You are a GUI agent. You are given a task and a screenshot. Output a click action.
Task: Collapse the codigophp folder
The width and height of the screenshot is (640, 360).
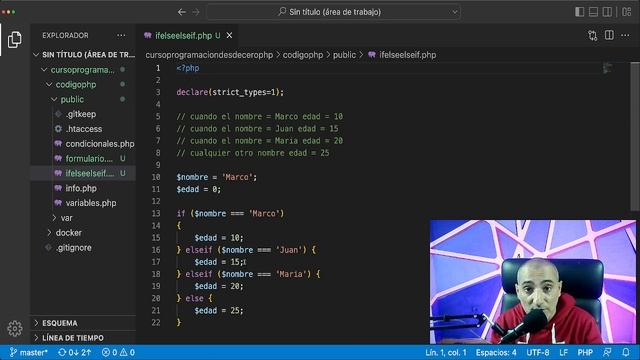(84, 84)
